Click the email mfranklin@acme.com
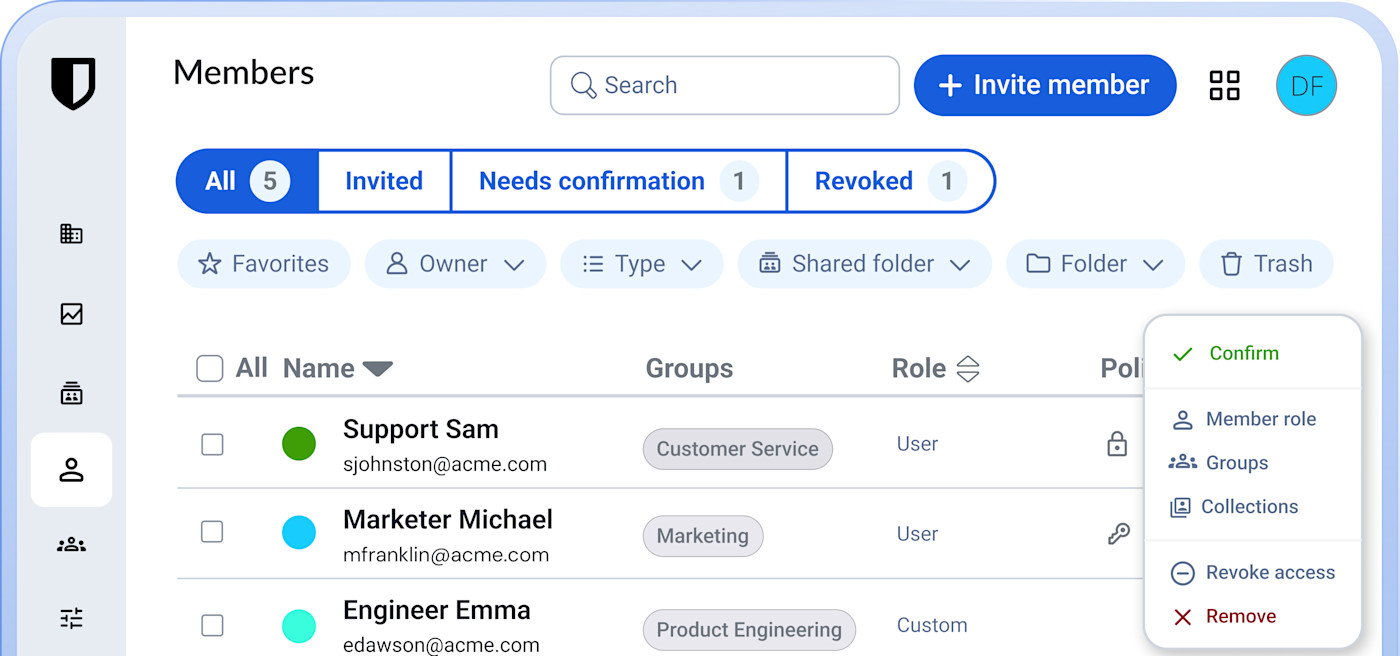This screenshot has height=656, width=1400. 446,555
